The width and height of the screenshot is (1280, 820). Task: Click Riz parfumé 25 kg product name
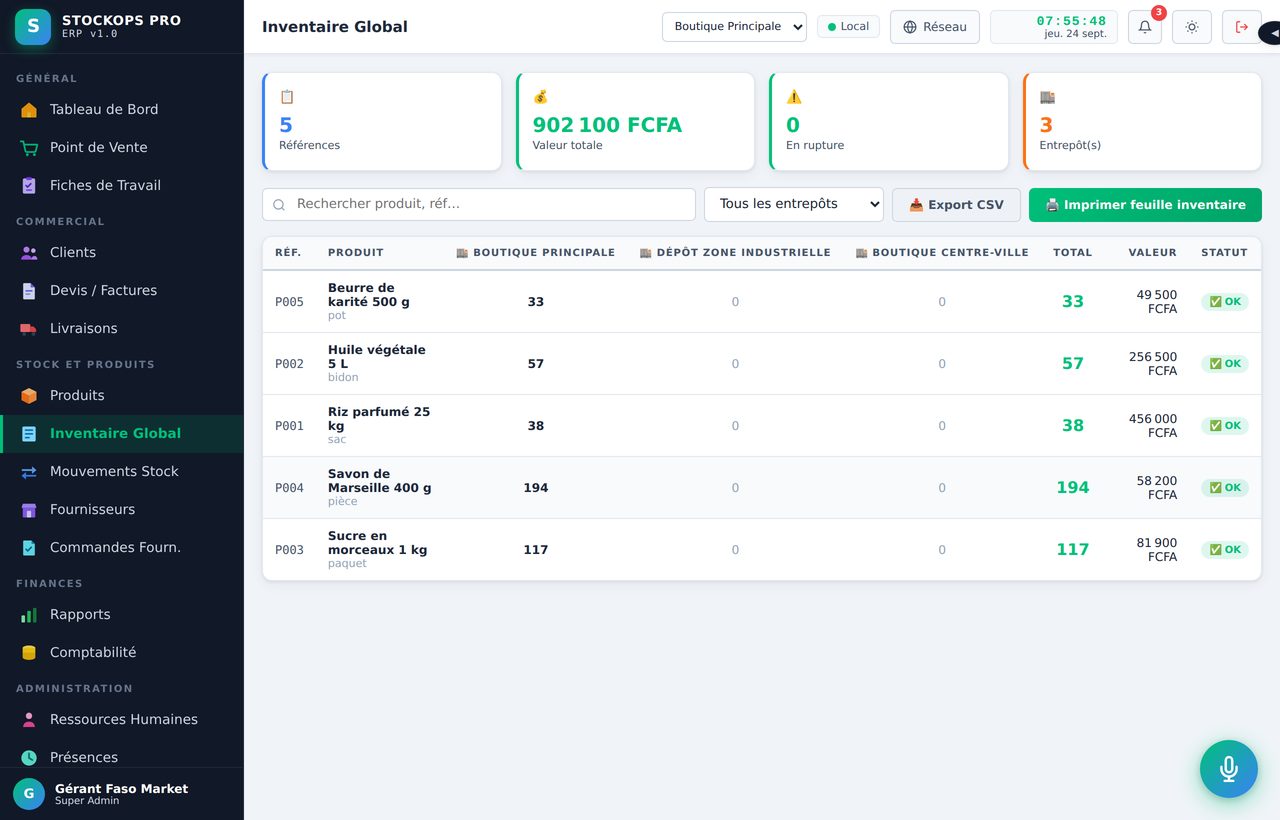379,419
